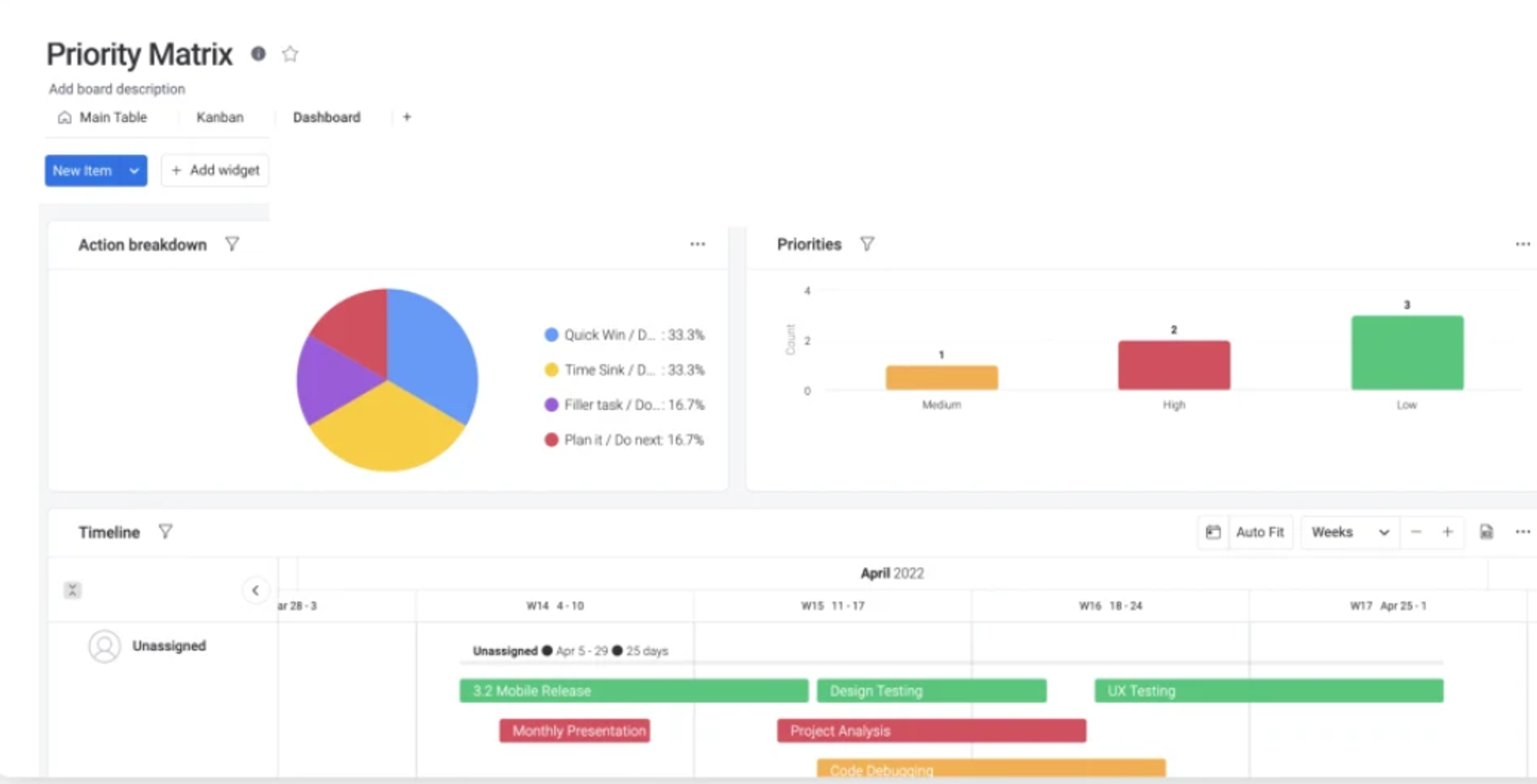Open the Monthly Presentation timeline bar
The image size is (1537, 784).
point(575,731)
